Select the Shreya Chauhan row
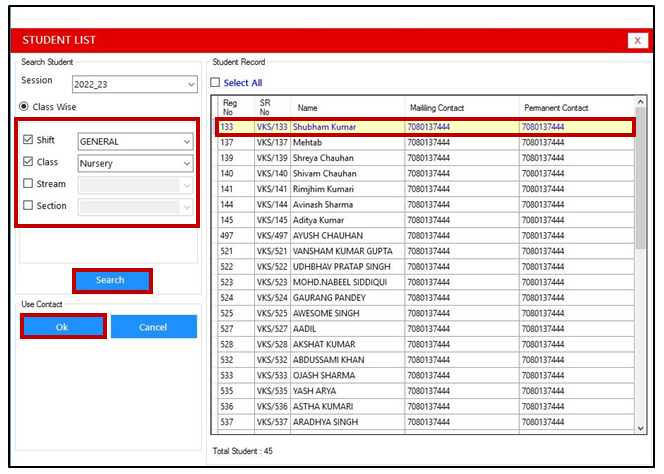 (x=426, y=158)
